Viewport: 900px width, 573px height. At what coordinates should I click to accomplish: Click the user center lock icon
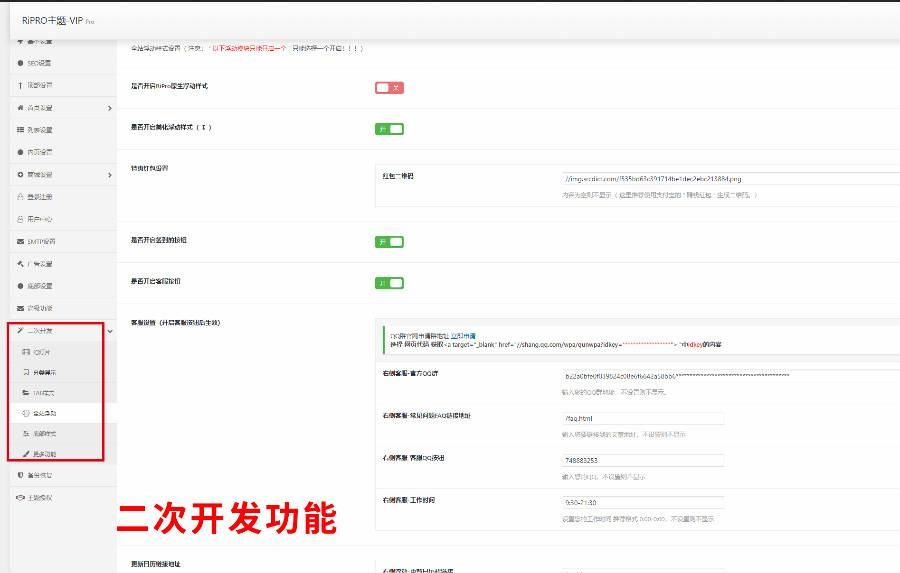(x=20, y=219)
